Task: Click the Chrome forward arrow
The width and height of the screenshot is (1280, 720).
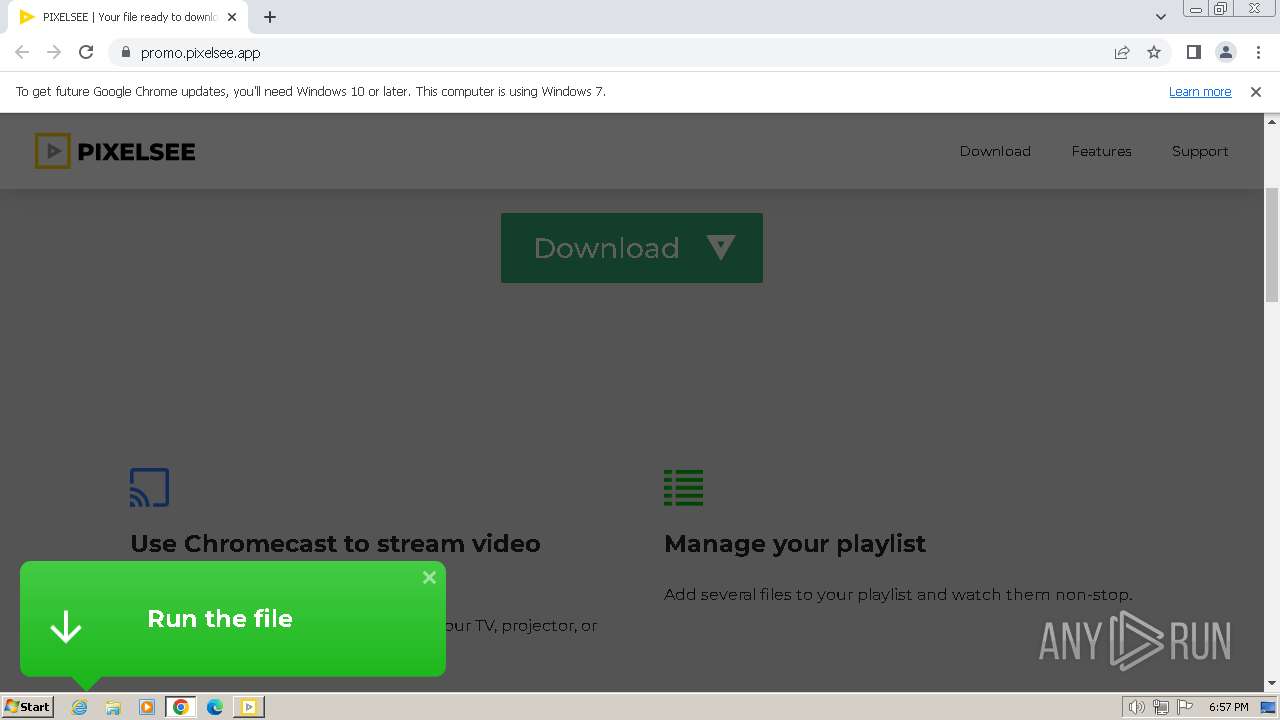Action: (54, 52)
